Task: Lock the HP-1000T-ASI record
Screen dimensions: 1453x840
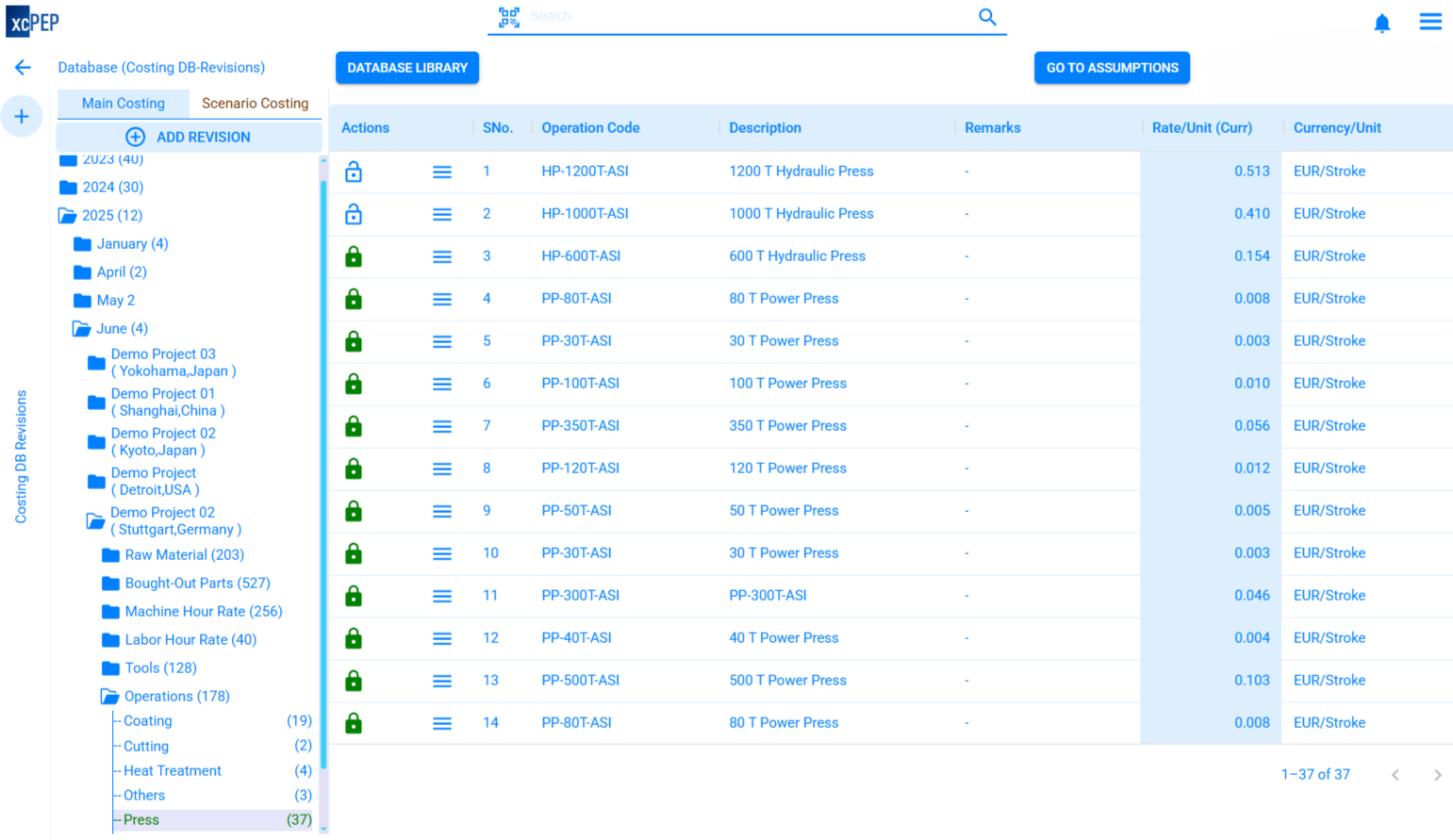Action: pos(353,215)
